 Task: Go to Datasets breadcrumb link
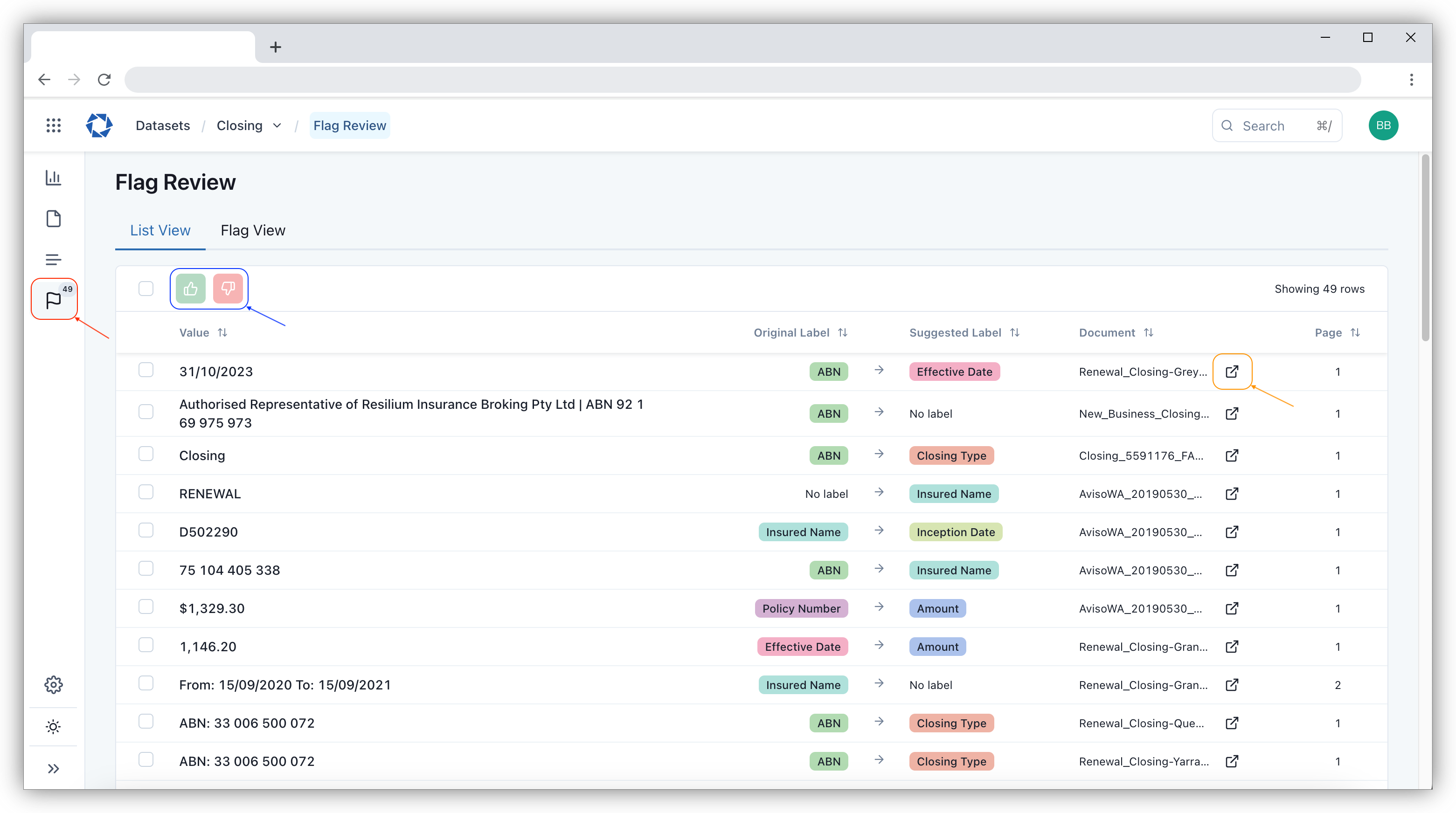(163, 125)
